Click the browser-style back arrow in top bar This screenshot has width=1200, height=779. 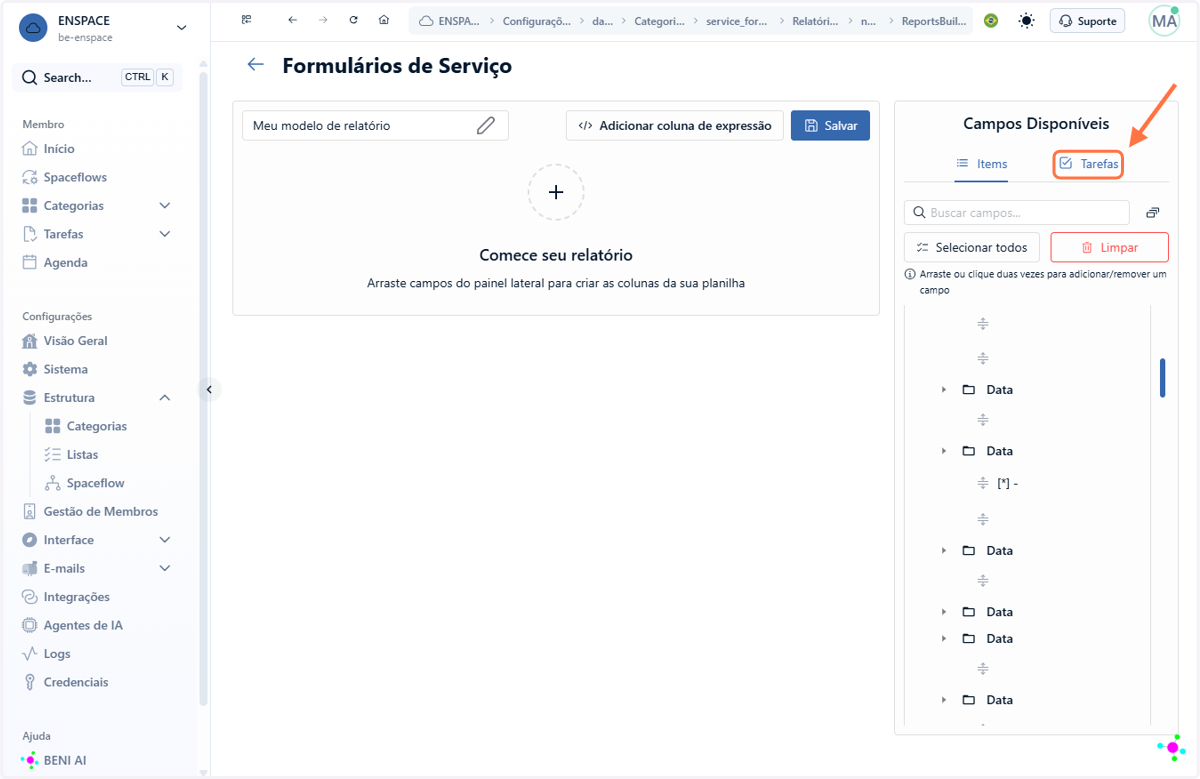click(292, 20)
